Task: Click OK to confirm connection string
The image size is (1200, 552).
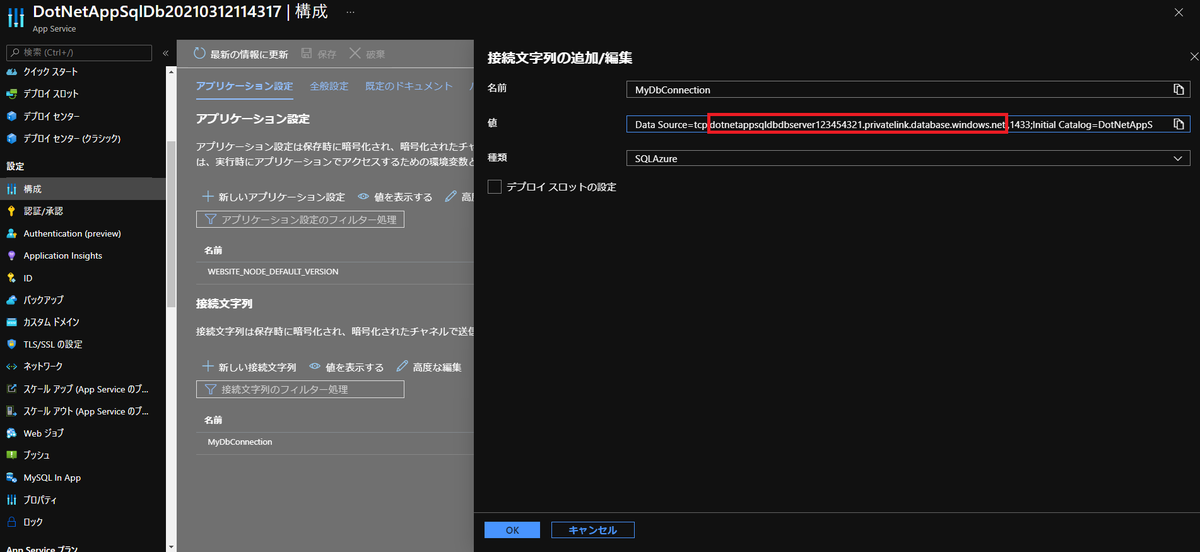Action: point(512,530)
